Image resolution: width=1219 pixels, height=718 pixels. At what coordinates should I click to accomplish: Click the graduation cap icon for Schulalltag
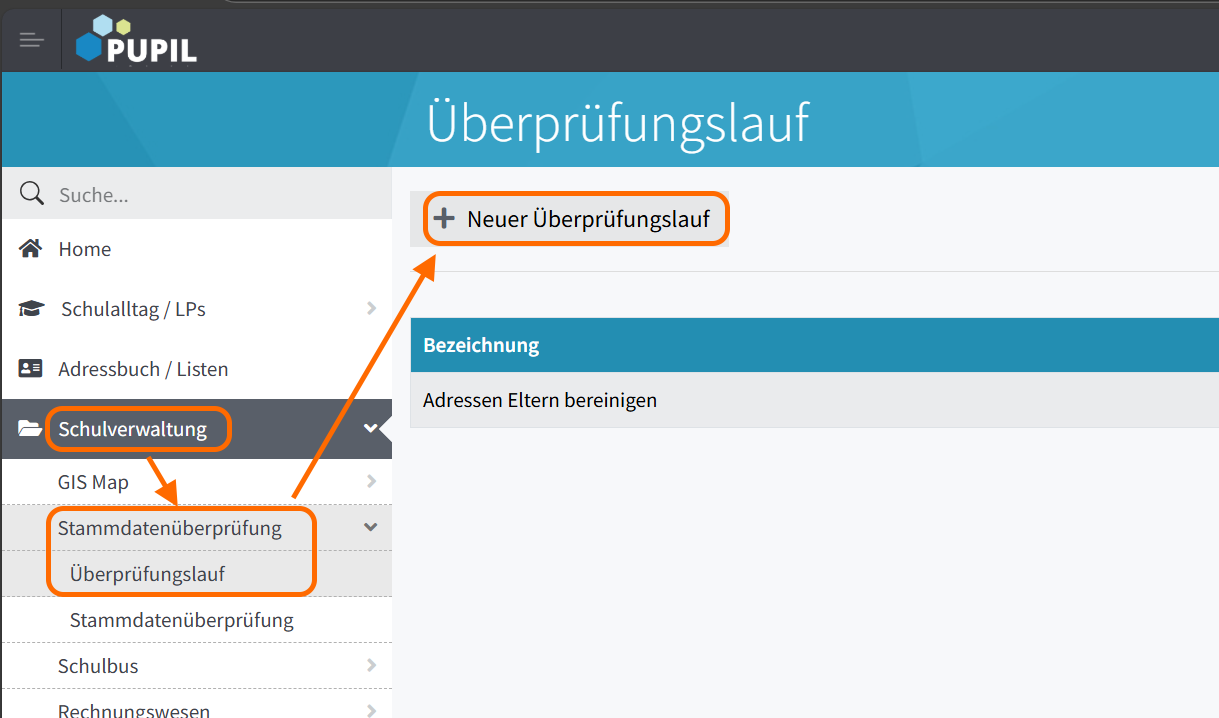pos(32,309)
